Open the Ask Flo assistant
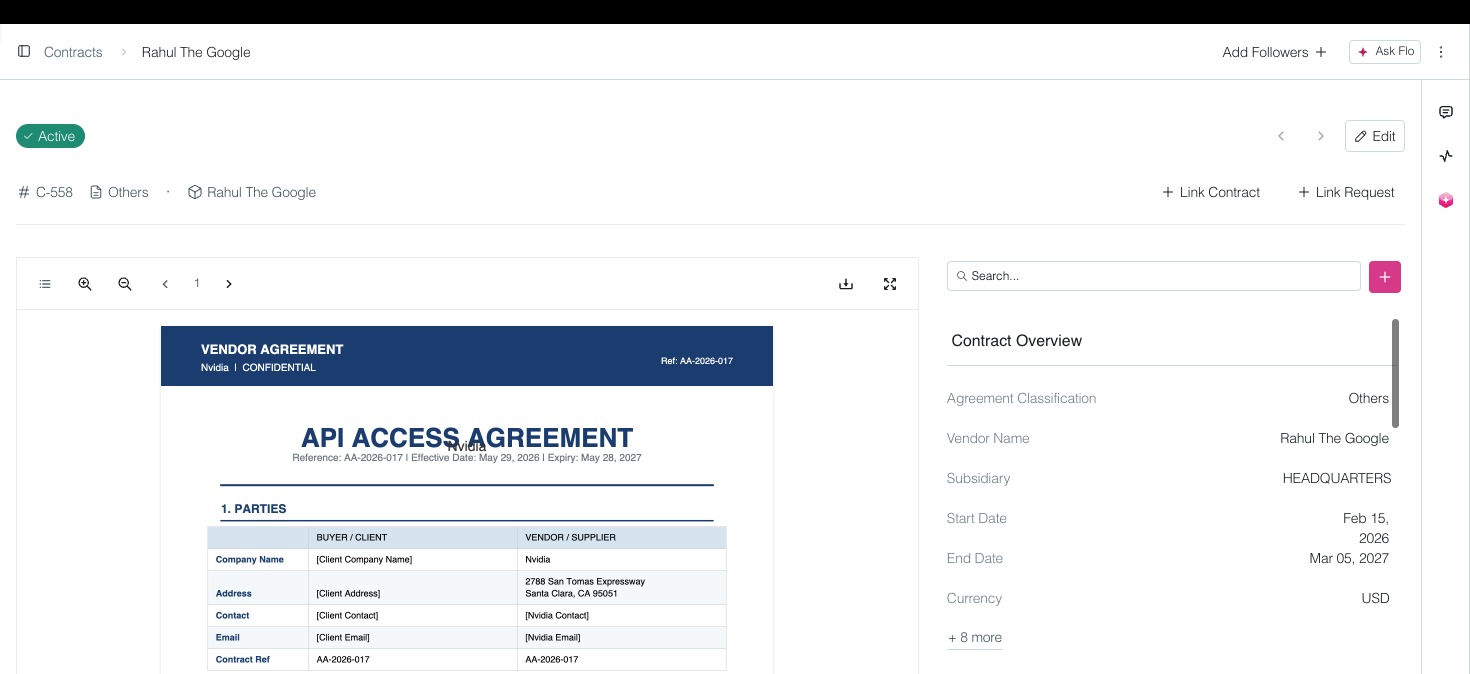Screen dimensions: 1470x674 click(x=1385, y=52)
